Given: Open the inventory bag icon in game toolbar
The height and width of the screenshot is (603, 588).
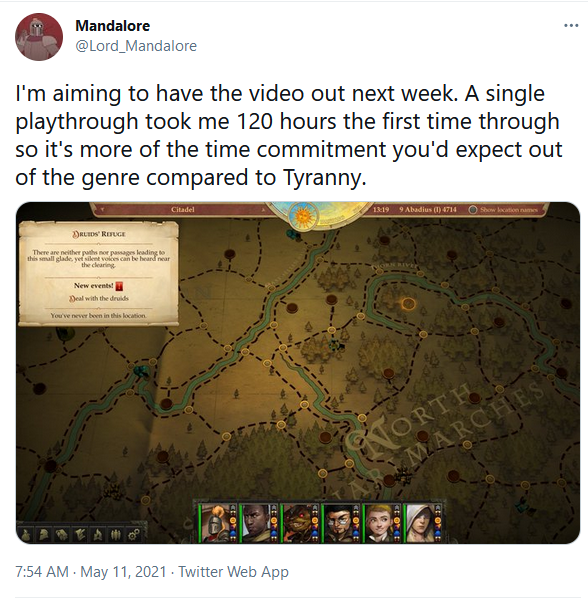Looking at the screenshot, I should (x=25, y=535).
